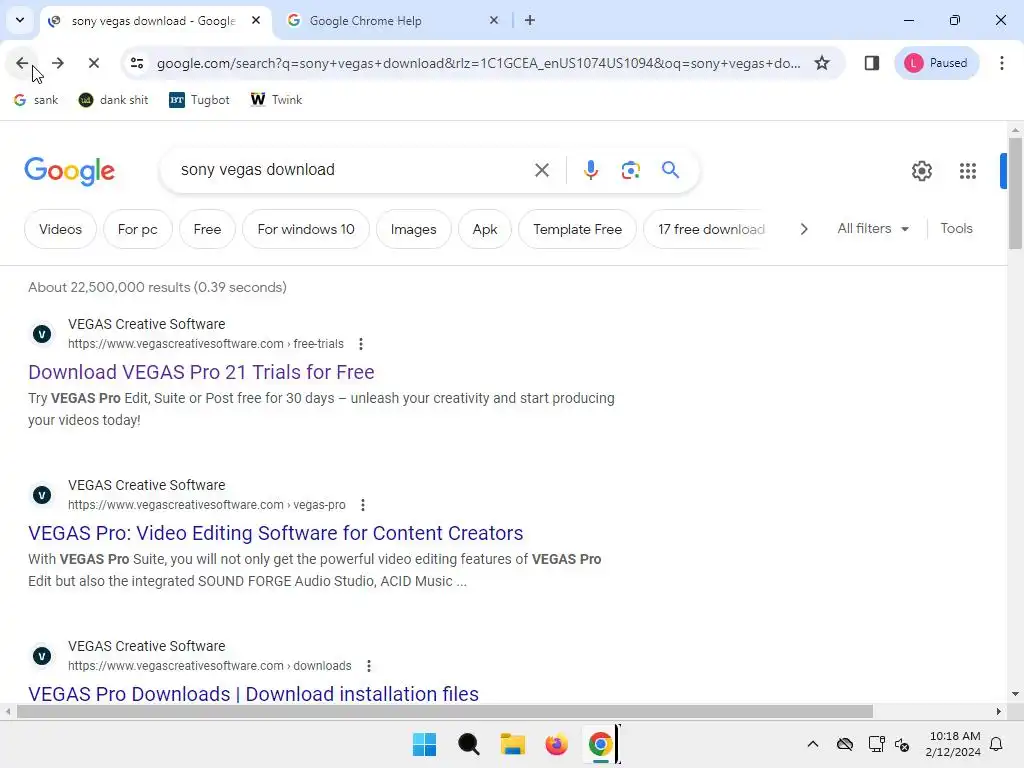This screenshot has width=1024, height=768.
Task: Click the vegas-pro result VEGAS favicon
Action: point(42,495)
